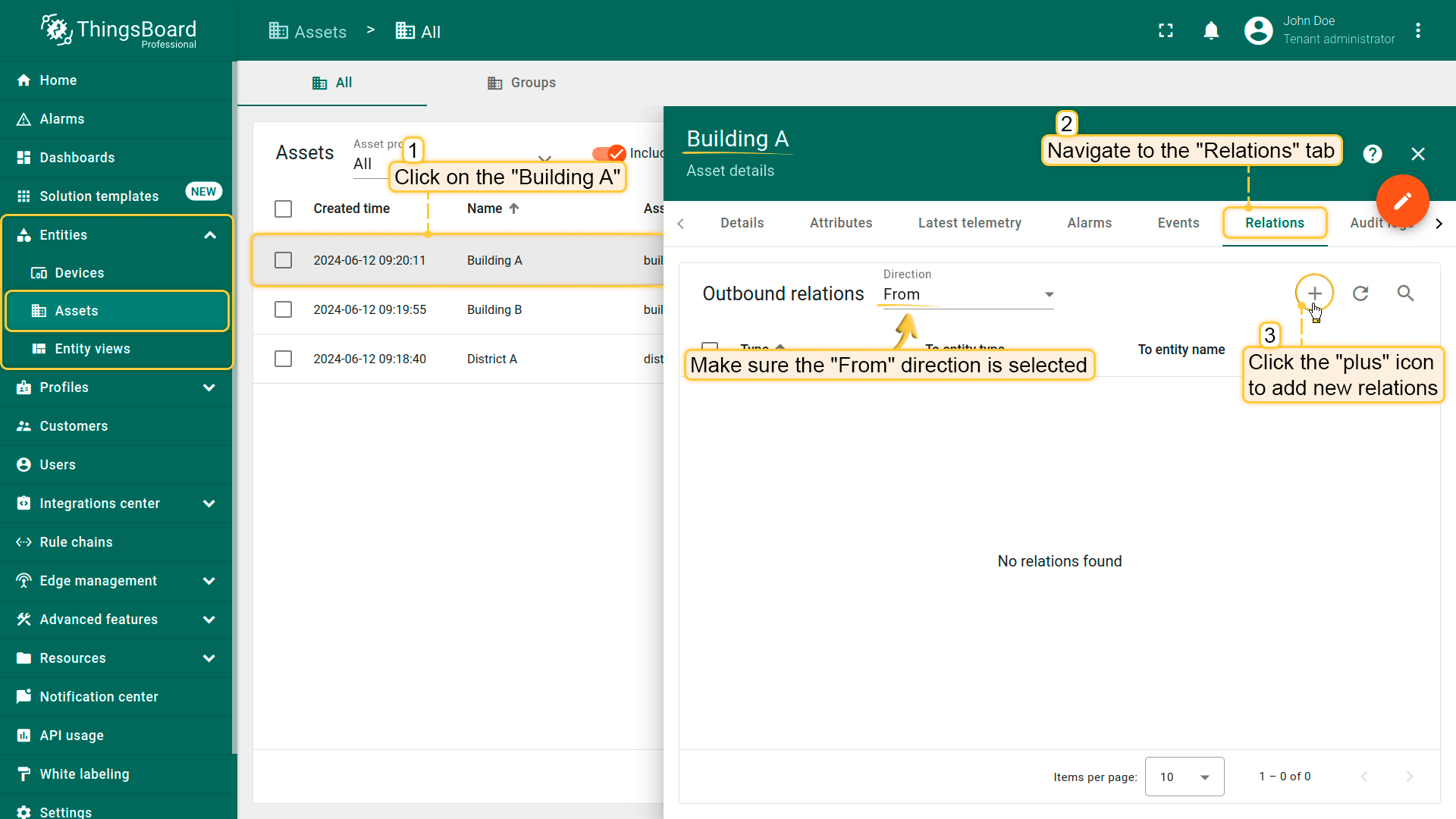Open the Groups tab
1456x819 pixels.
point(522,83)
